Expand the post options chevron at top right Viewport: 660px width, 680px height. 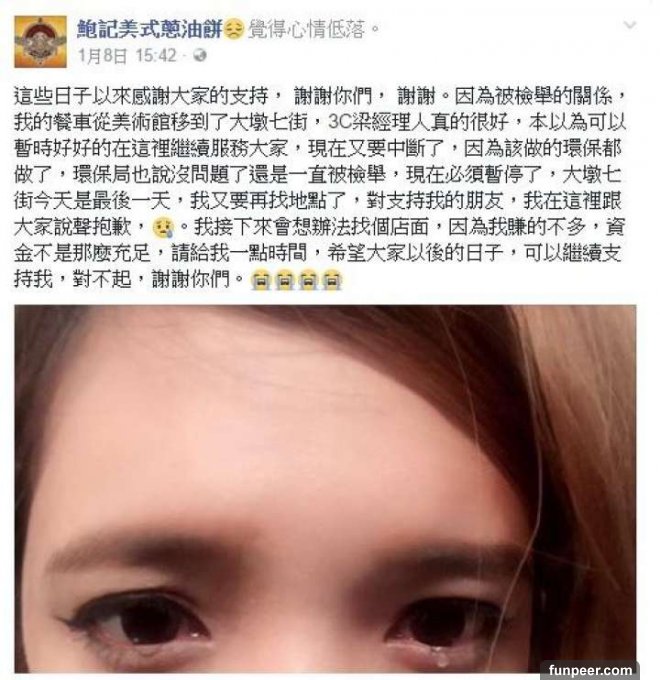click(x=630, y=26)
